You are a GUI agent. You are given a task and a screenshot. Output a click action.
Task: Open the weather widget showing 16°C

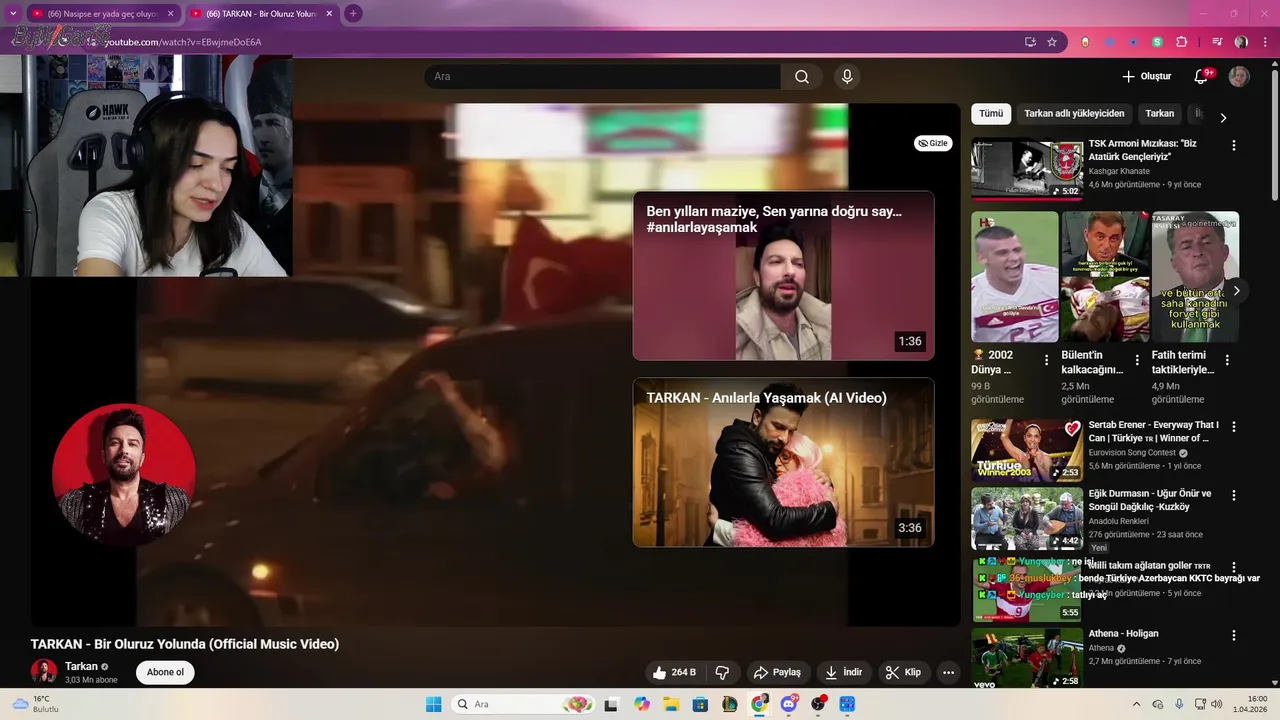35,704
